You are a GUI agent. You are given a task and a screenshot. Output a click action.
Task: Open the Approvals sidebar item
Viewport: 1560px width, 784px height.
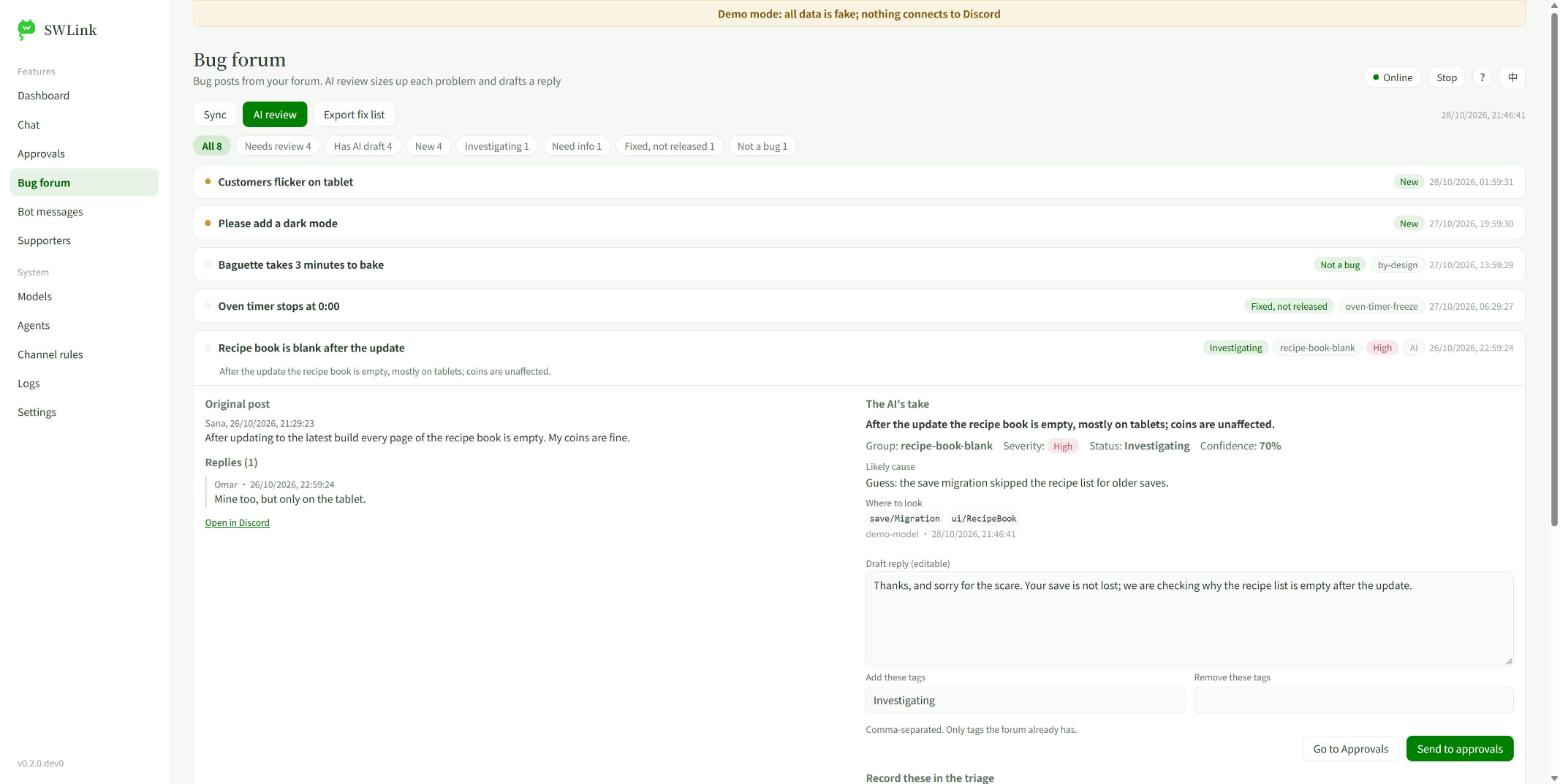coord(84,154)
